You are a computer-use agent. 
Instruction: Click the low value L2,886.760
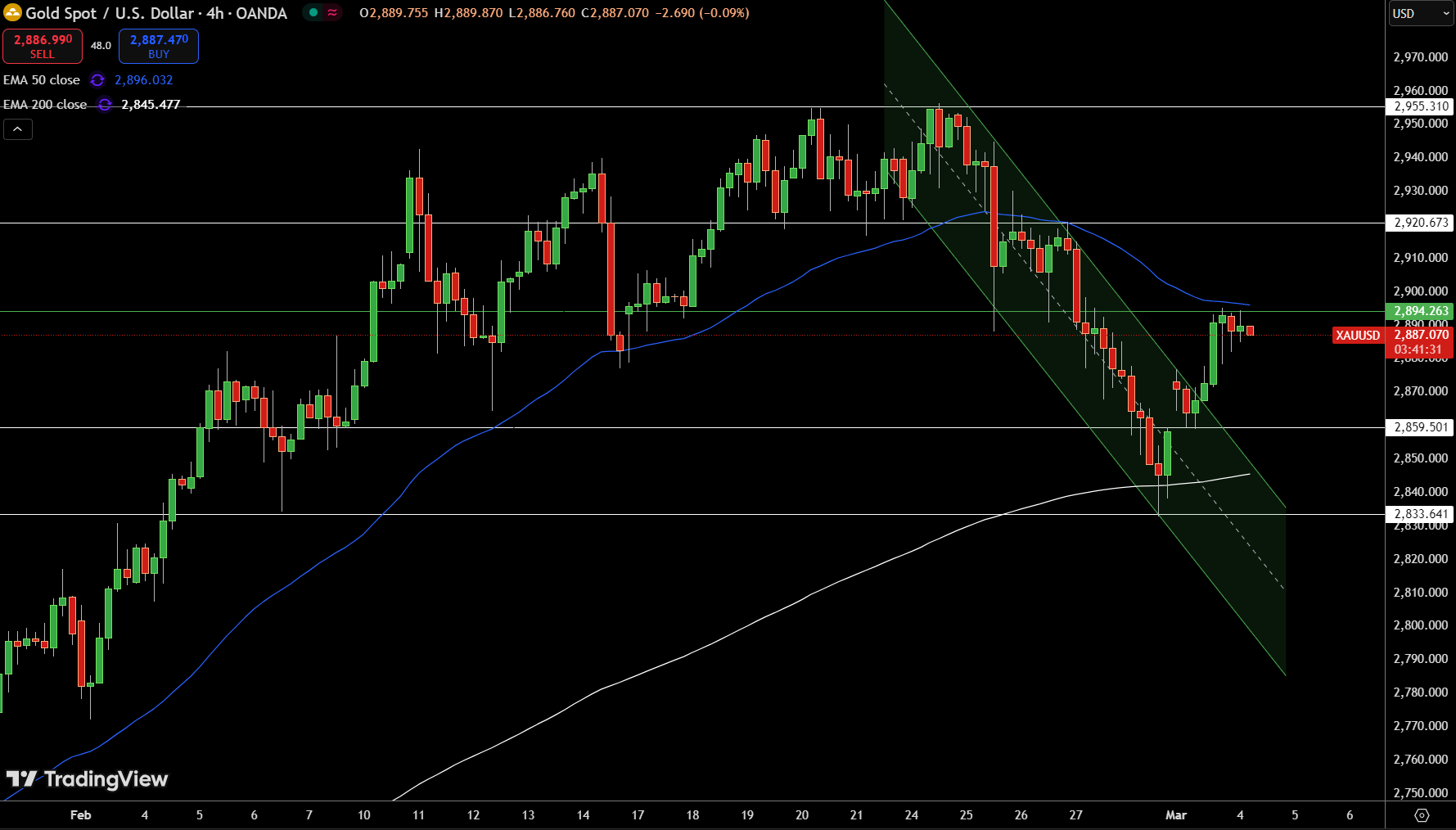coord(542,13)
